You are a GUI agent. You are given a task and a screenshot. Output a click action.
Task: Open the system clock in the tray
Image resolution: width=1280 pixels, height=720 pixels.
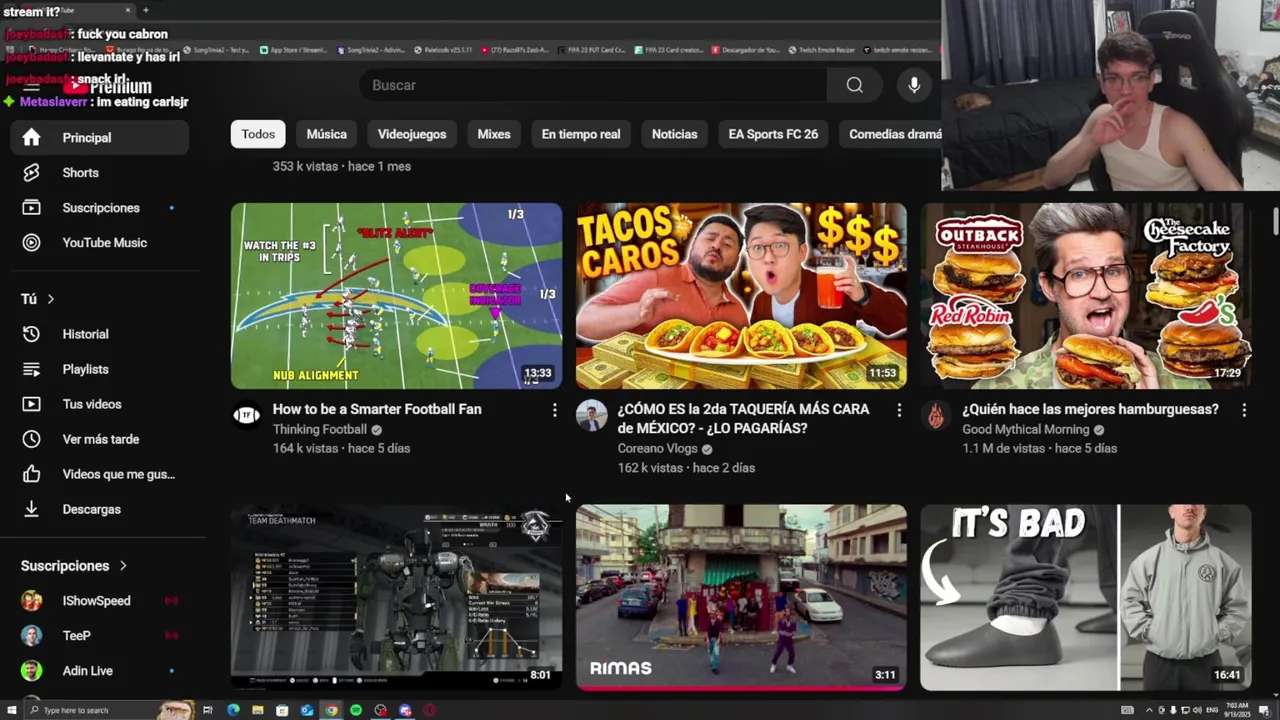(x=1238, y=710)
